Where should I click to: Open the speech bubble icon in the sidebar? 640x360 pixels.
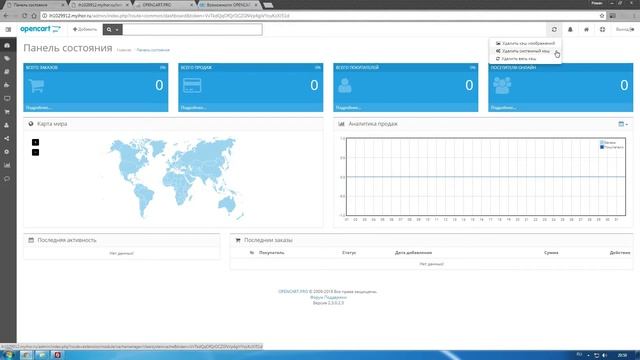tap(7, 179)
